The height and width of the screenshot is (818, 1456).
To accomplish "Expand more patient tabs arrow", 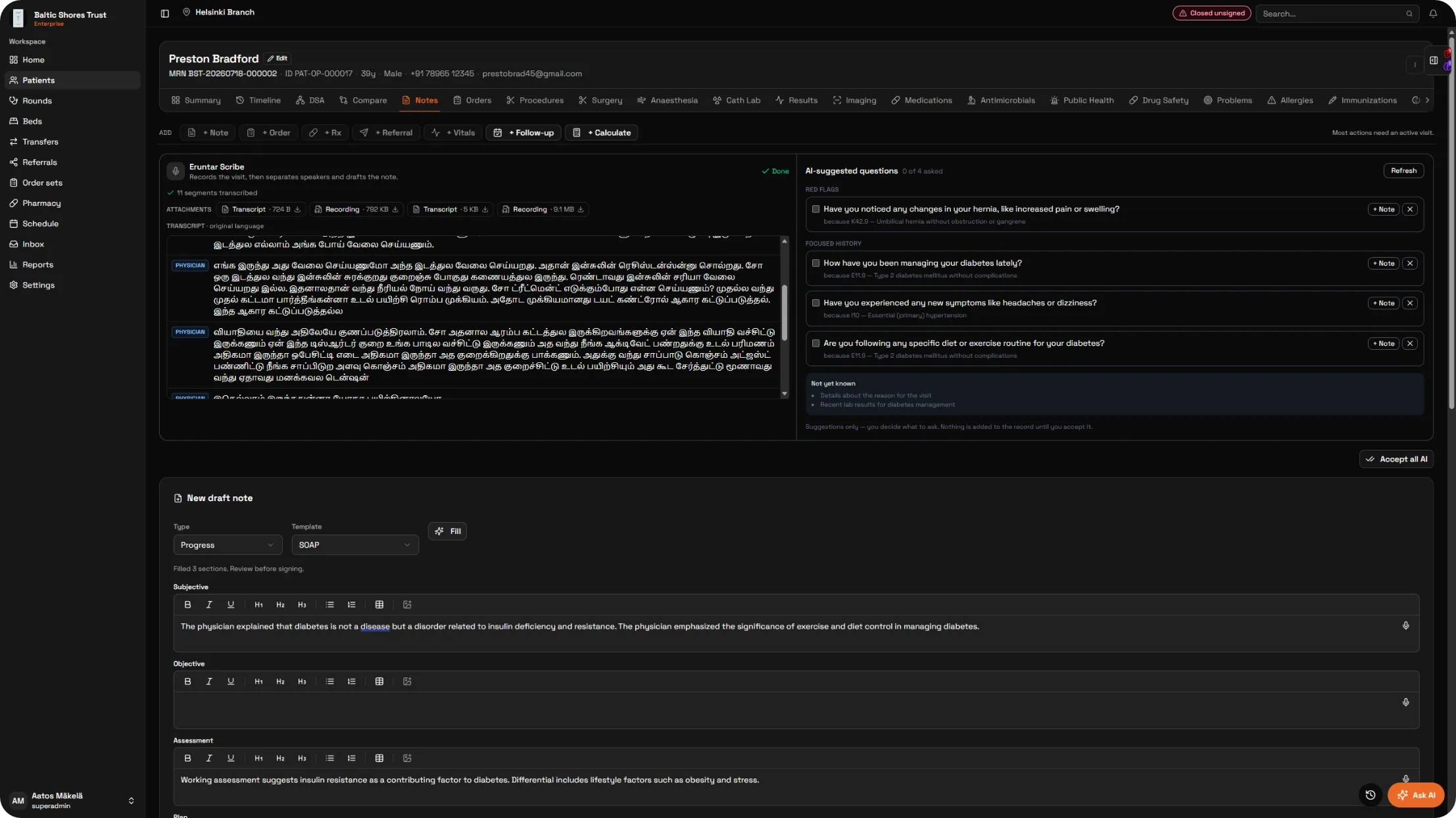I will coord(1427,100).
